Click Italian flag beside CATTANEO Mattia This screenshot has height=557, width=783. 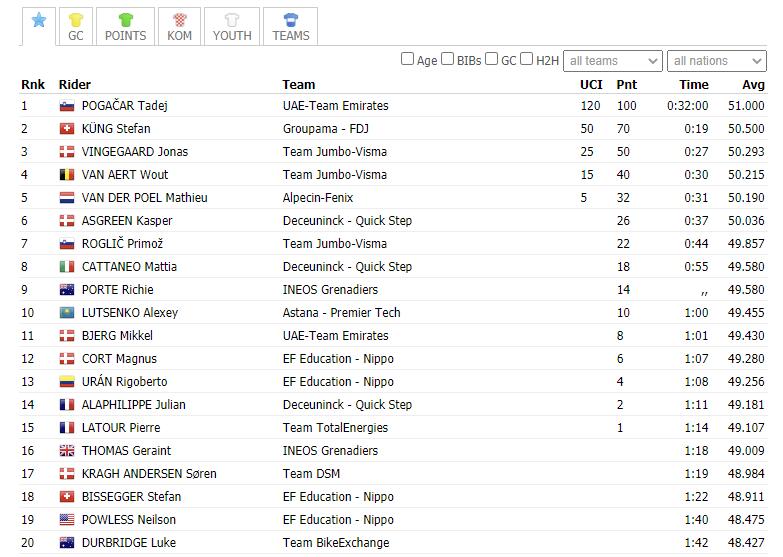pos(67,267)
